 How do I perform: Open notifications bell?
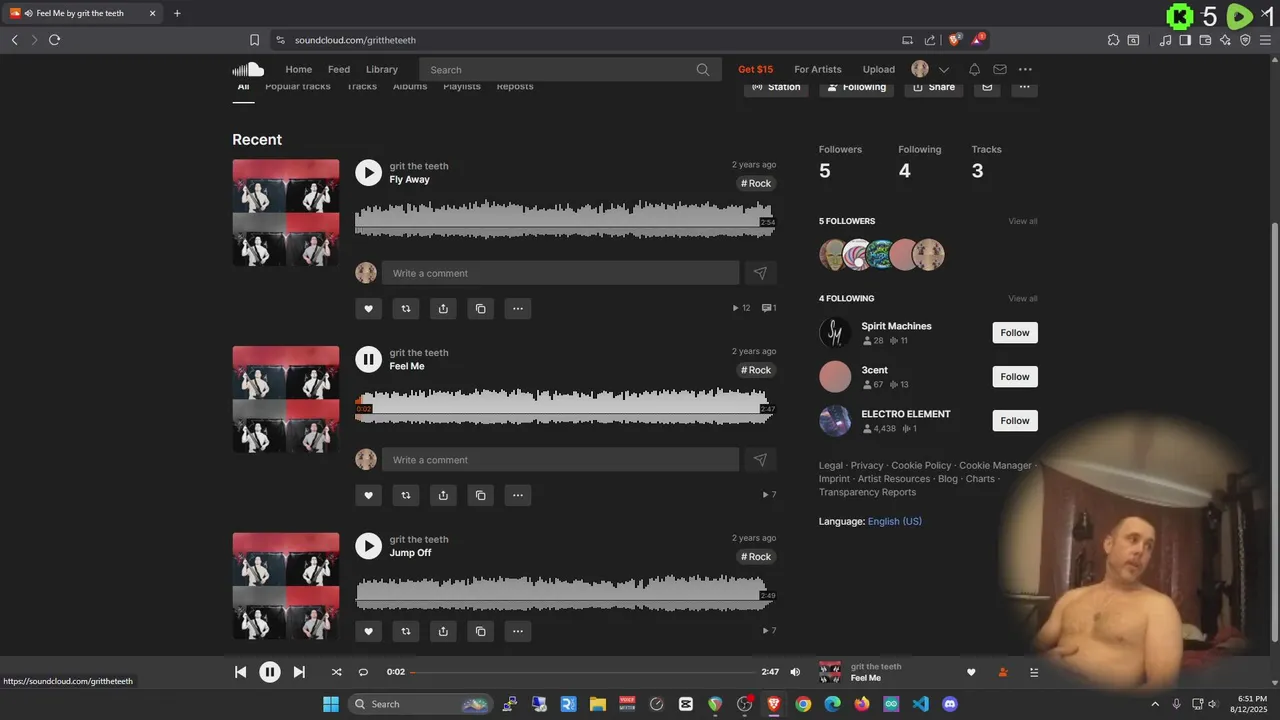974,69
